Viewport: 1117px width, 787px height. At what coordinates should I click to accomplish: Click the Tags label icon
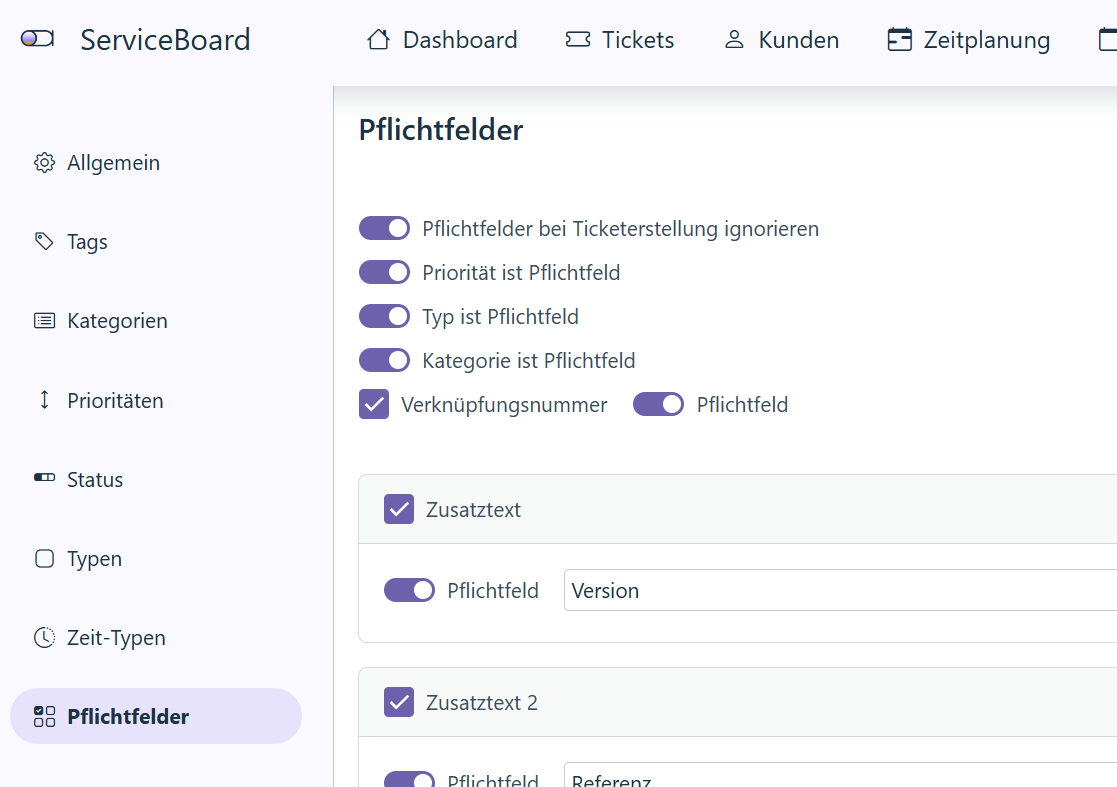coord(44,242)
